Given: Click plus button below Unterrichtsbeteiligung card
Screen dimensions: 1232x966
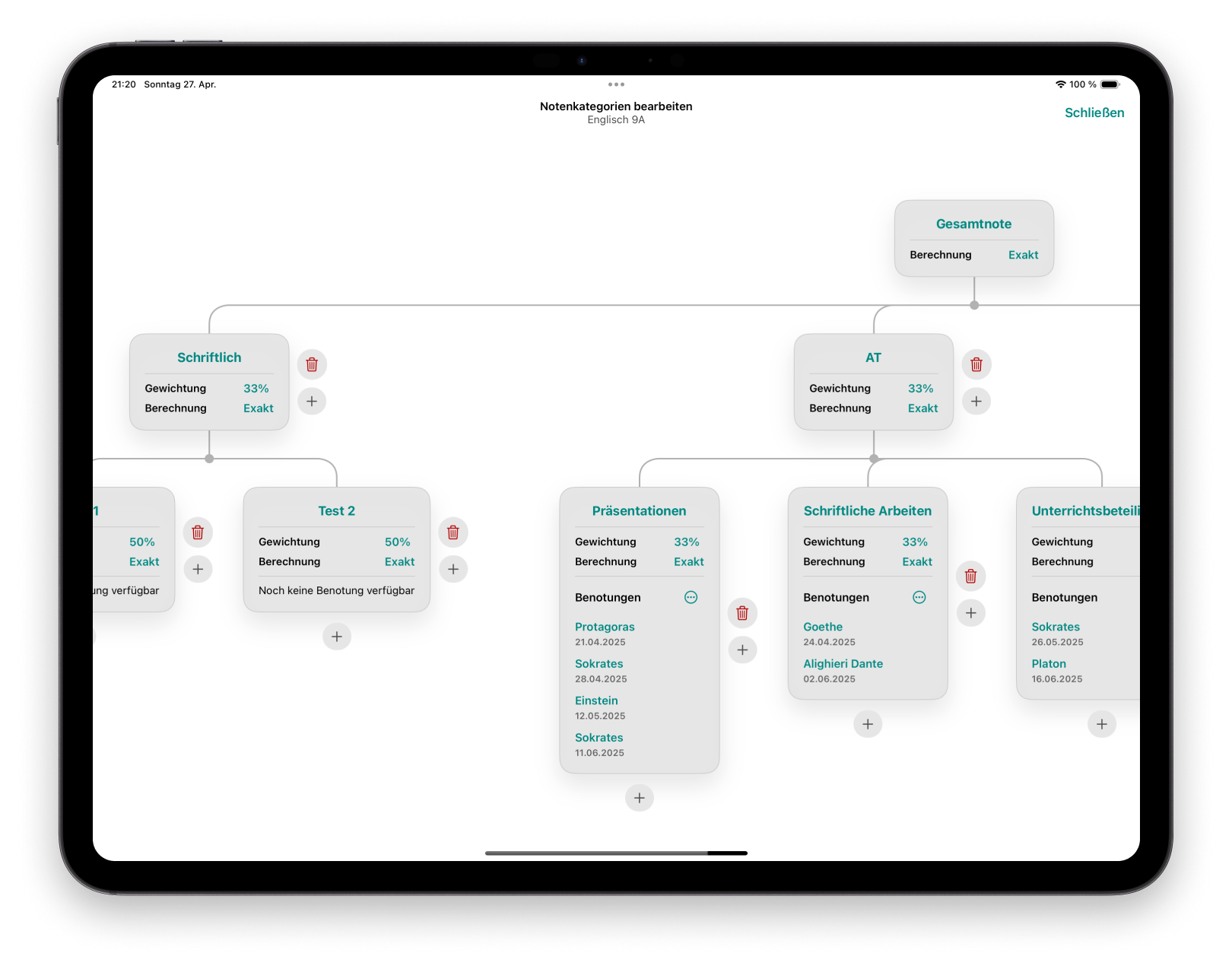Looking at the screenshot, I should tap(1102, 724).
